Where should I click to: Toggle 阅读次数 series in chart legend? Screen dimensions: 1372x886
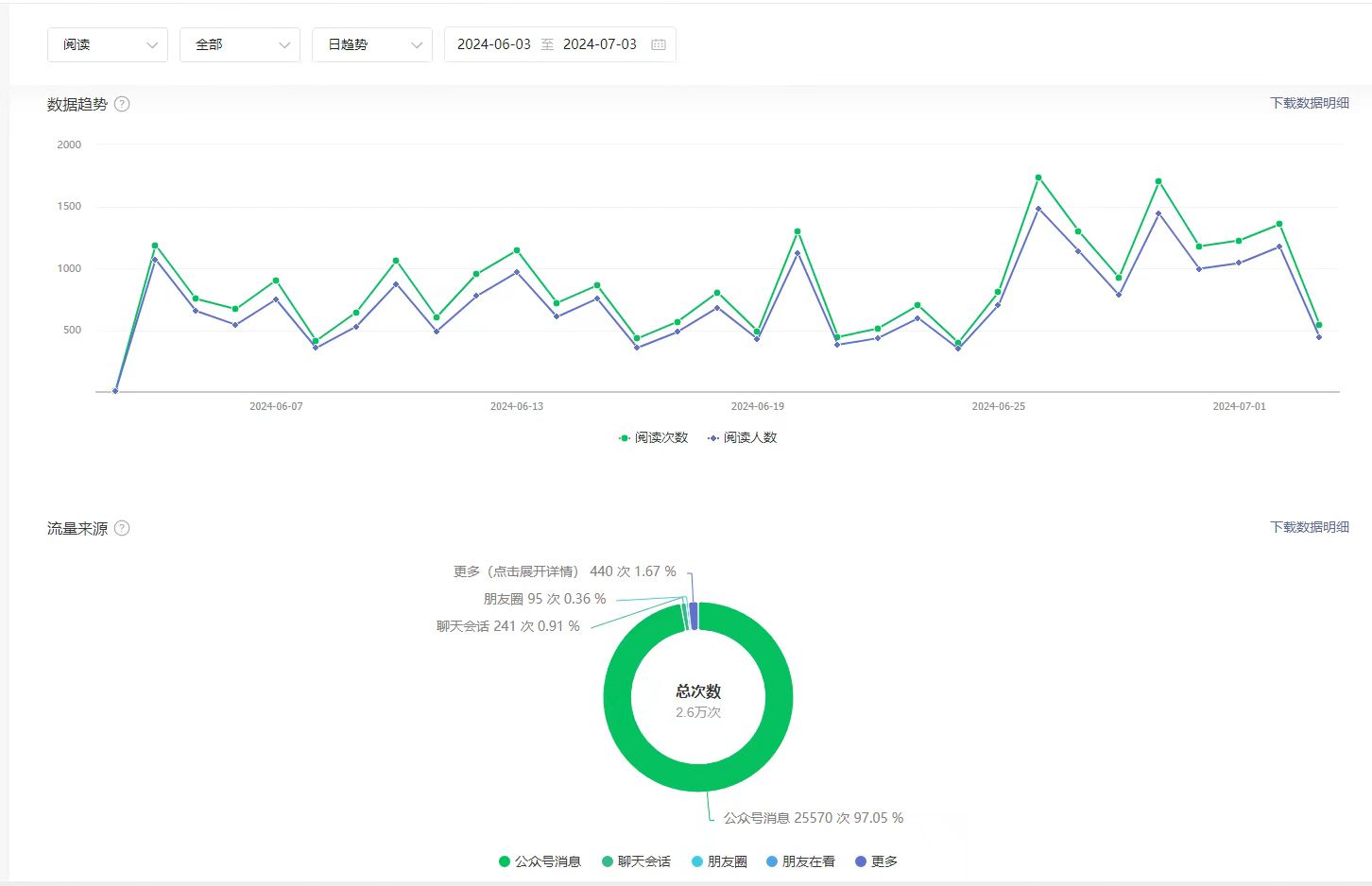[x=653, y=437]
